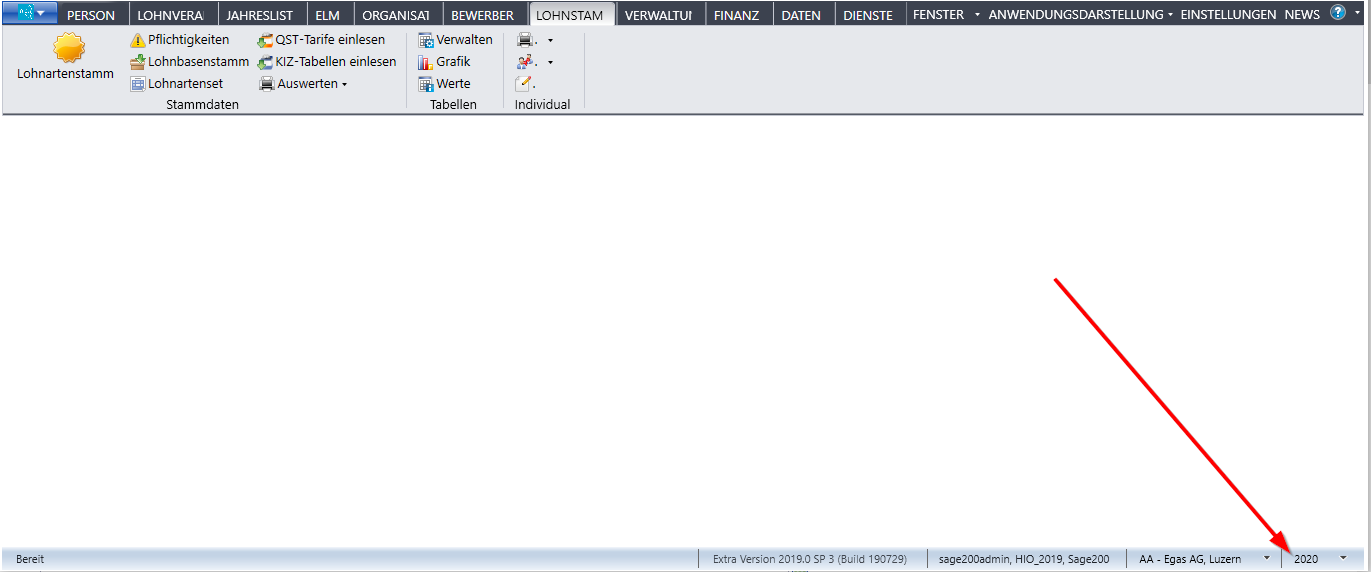Open Lohnartenset in Stammdaten group
This screenshot has height=572, width=1371.
177,84
